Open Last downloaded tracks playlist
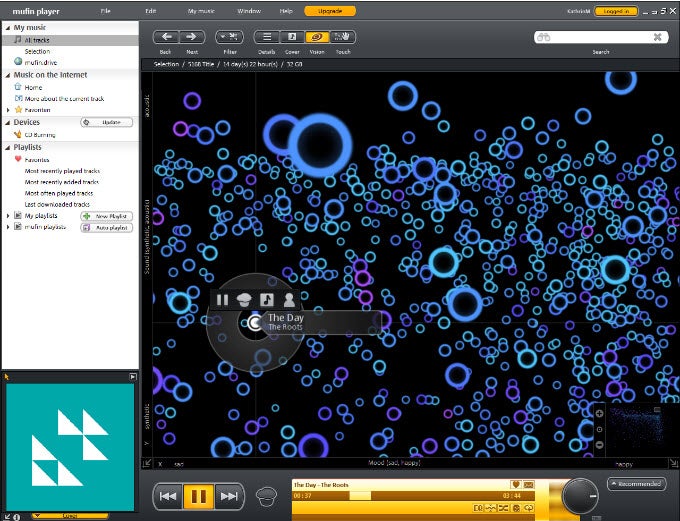The width and height of the screenshot is (680, 521). (x=57, y=204)
